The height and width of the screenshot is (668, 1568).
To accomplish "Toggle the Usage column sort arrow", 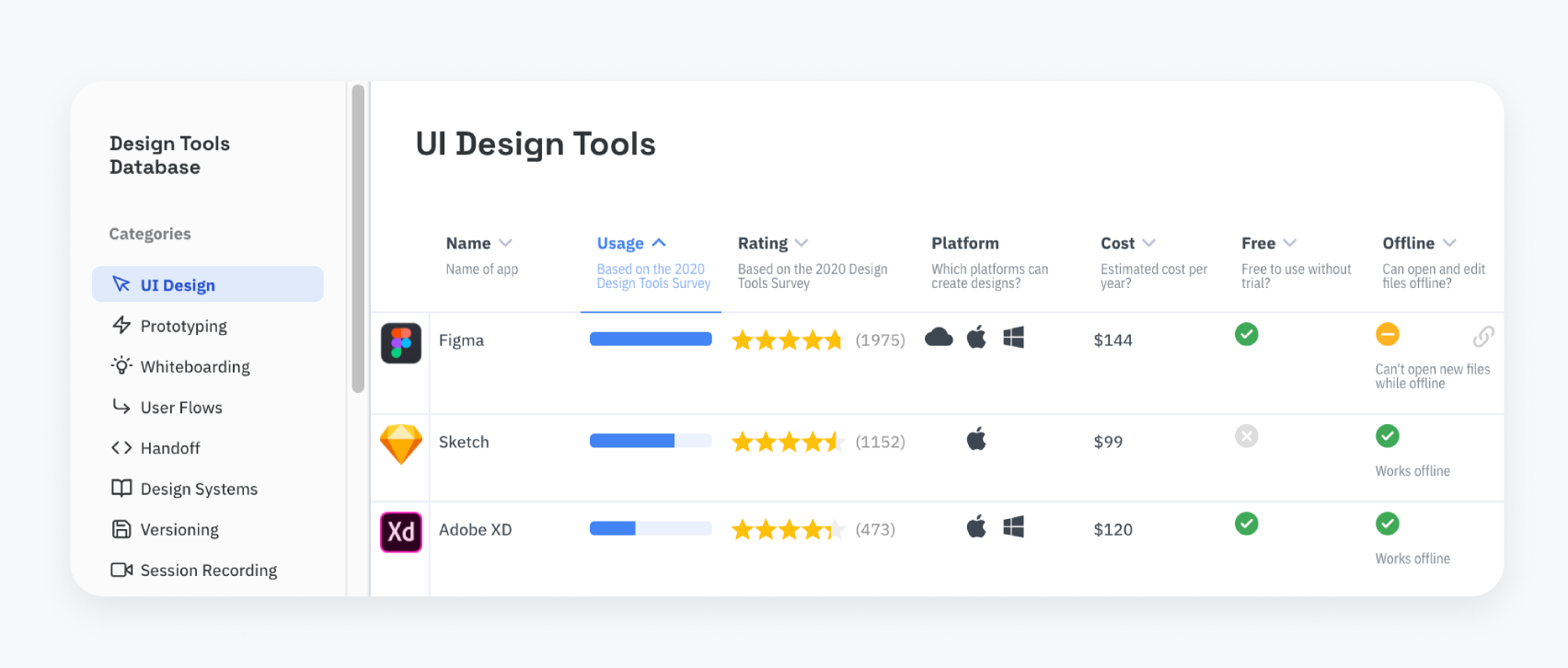I will coord(659,243).
